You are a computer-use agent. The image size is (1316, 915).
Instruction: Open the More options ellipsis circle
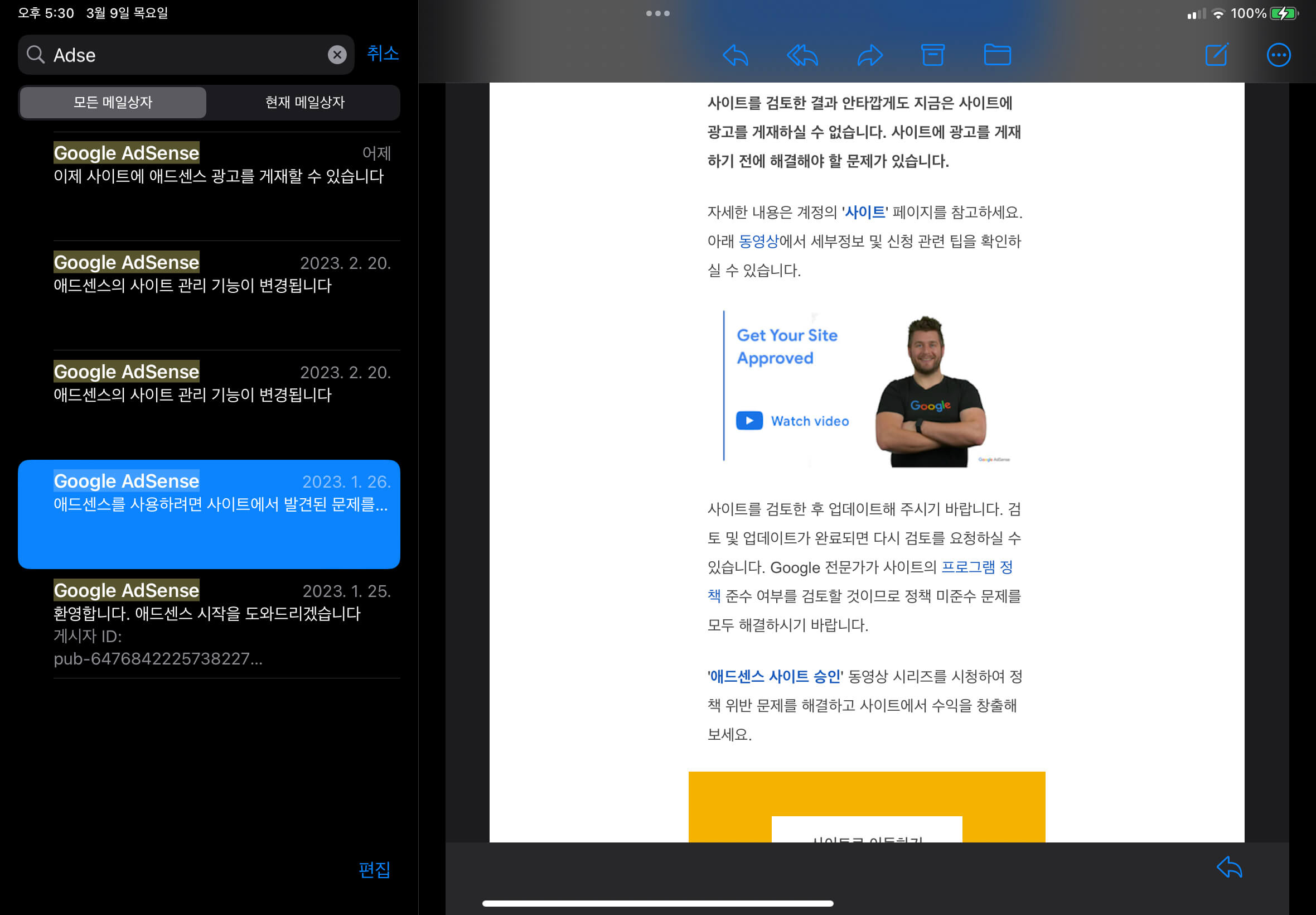(x=1279, y=55)
